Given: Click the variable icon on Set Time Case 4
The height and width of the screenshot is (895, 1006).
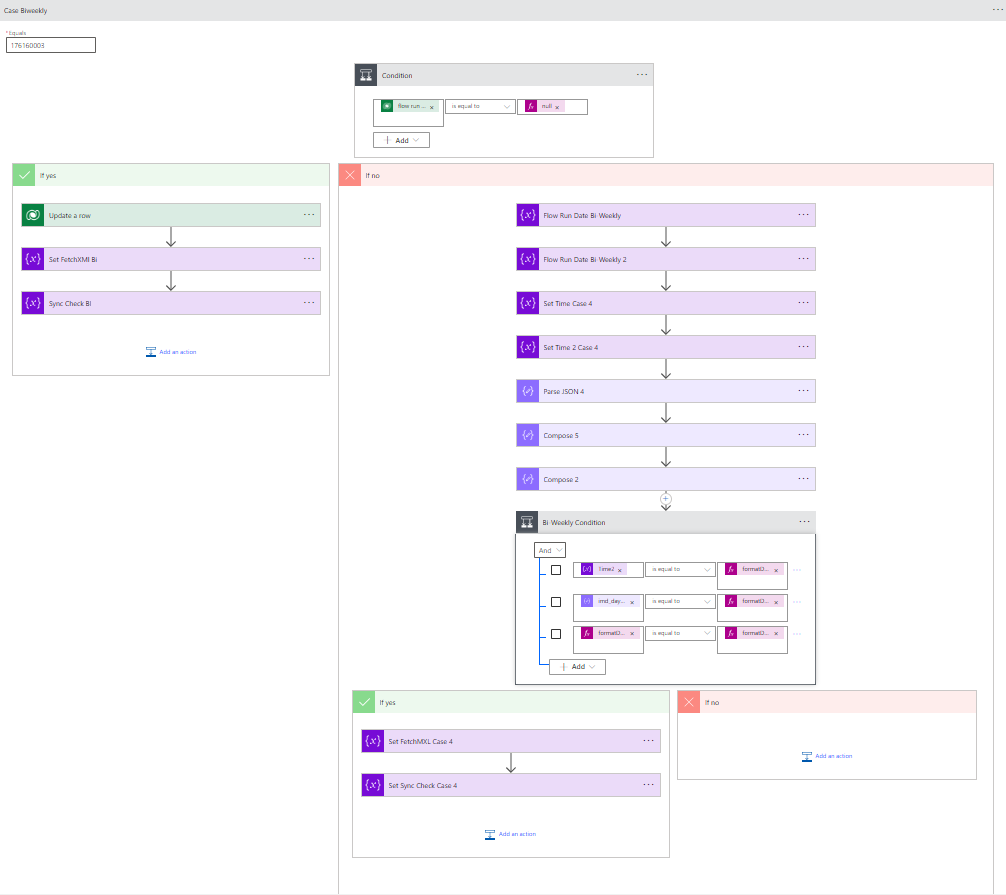Looking at the screenshot, I should 527,303.
